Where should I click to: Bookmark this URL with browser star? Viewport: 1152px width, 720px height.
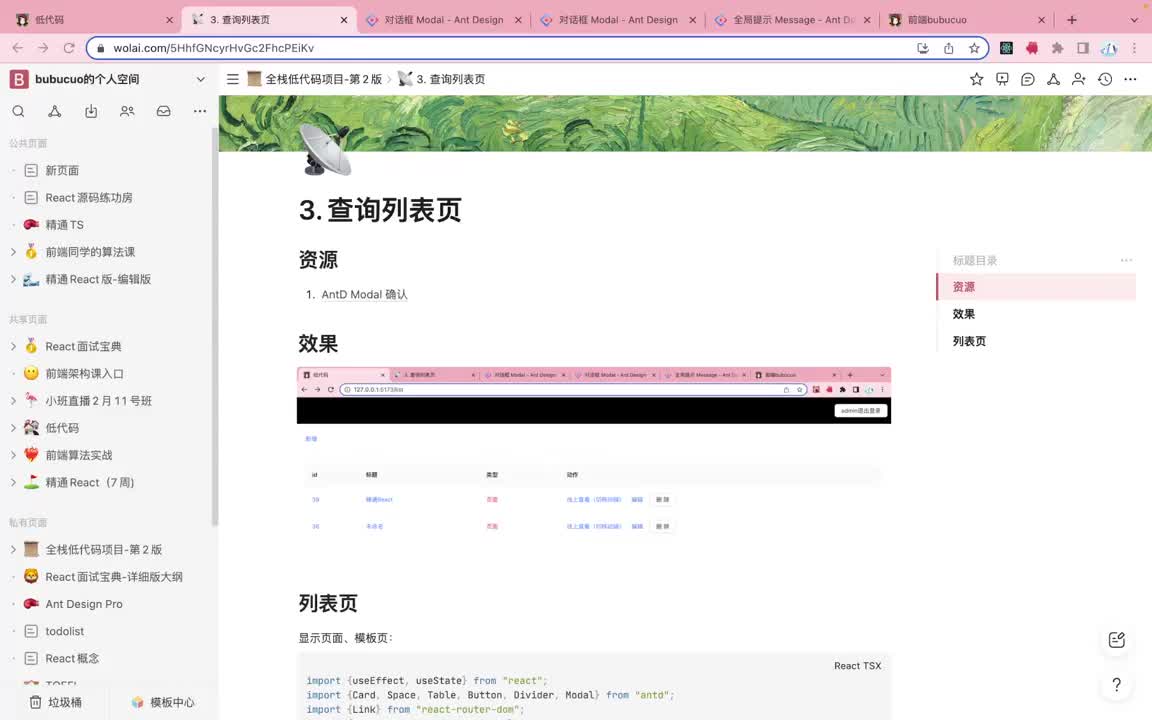pos(974,48)
